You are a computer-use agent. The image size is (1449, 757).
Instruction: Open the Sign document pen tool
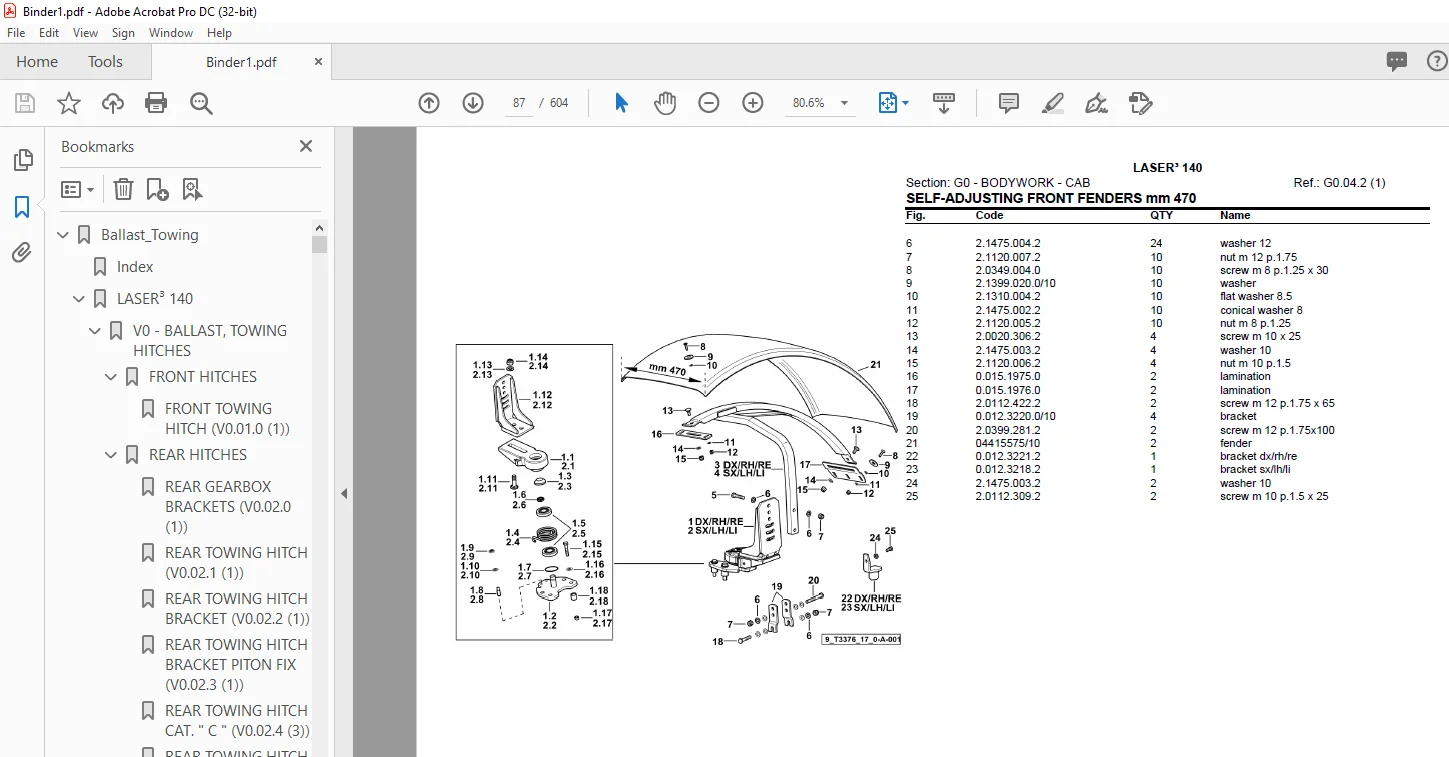(x=1096, y=103)
